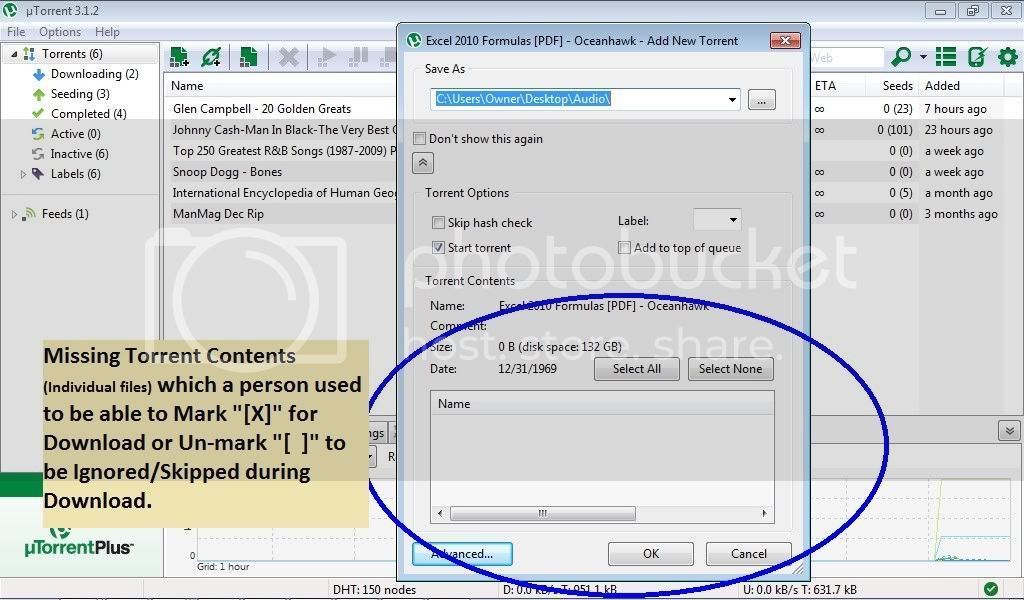Open the Options menu
The image size is (1024, 600).
[60, 31]
